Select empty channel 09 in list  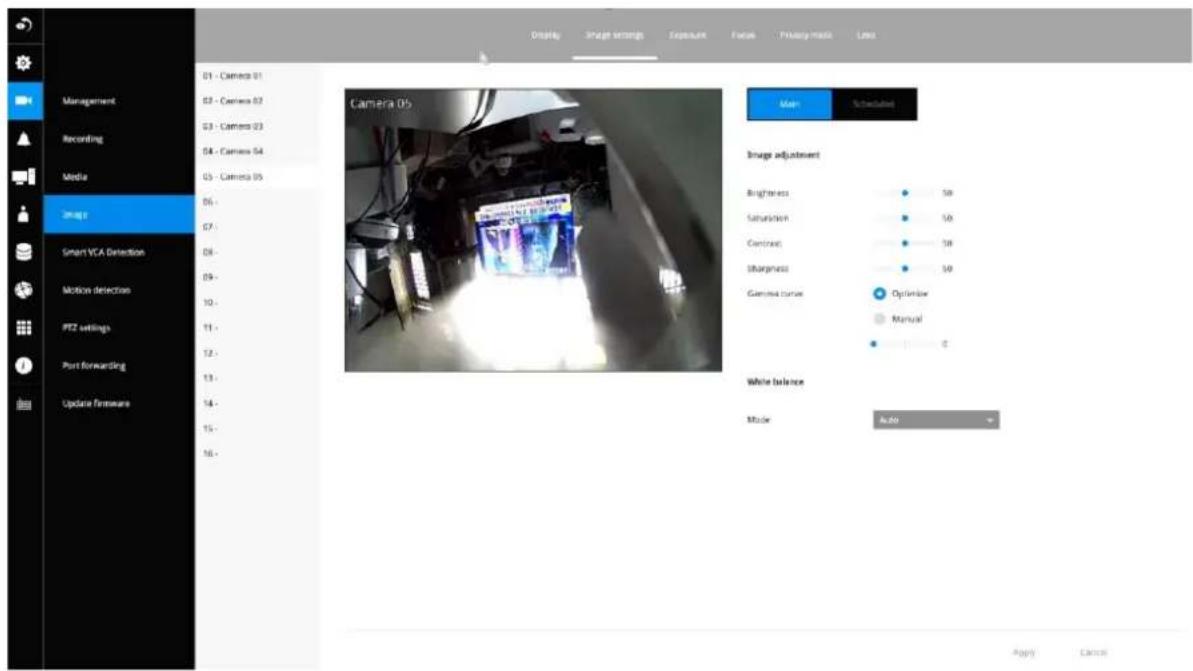[257, 277]
